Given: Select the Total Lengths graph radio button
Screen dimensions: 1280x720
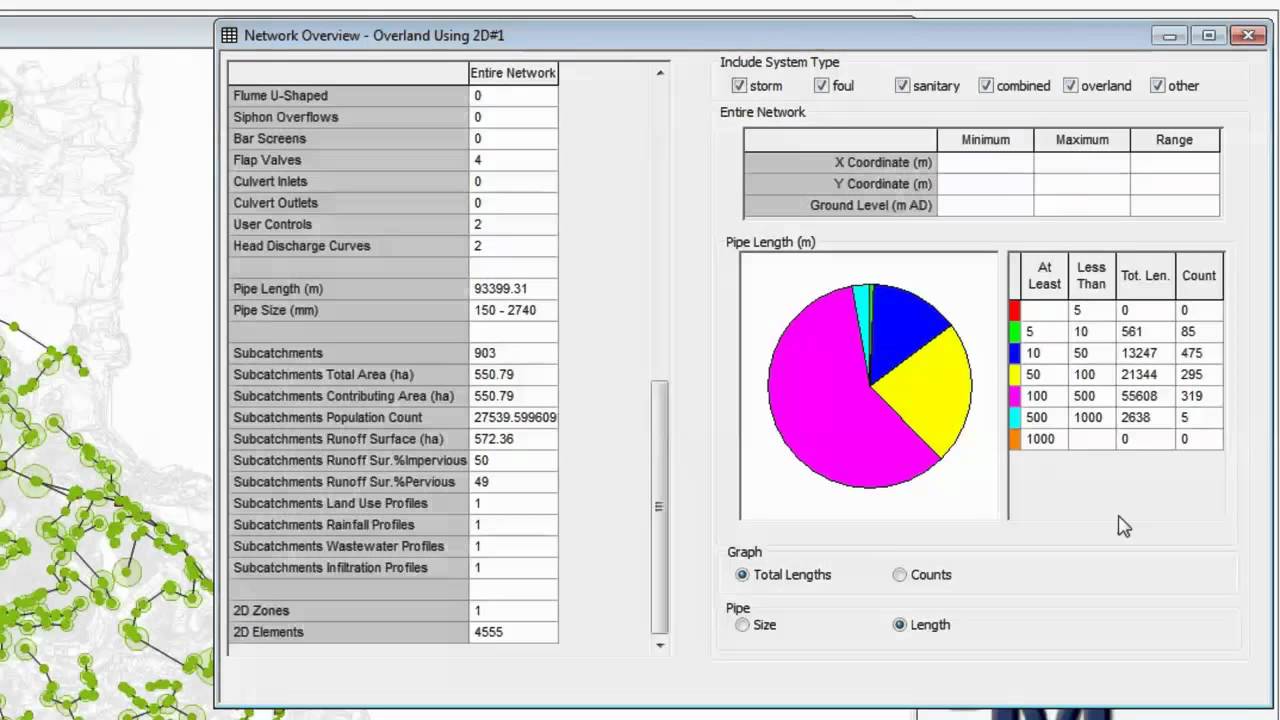Looking at the screenshot, I should [x=742, y=575].
